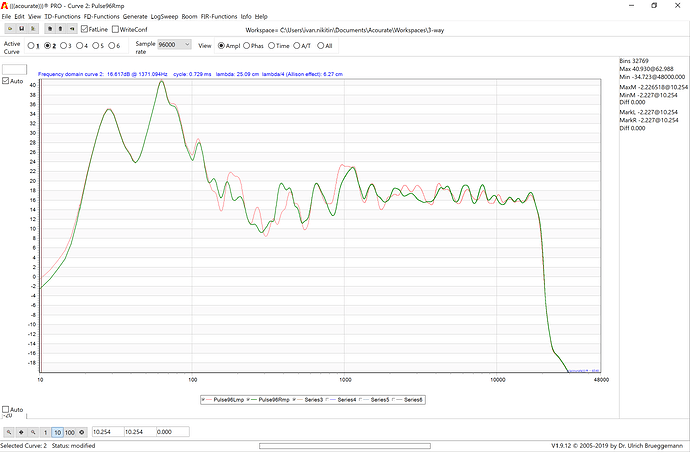The image size is (690, 452).
Task: Select active curve 1 radio button
Action: click(31, 45)
